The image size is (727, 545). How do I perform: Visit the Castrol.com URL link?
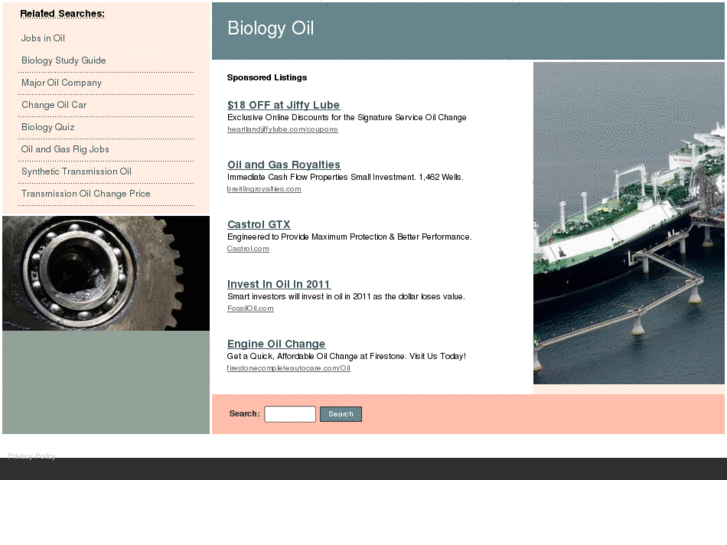click(248, 249)
